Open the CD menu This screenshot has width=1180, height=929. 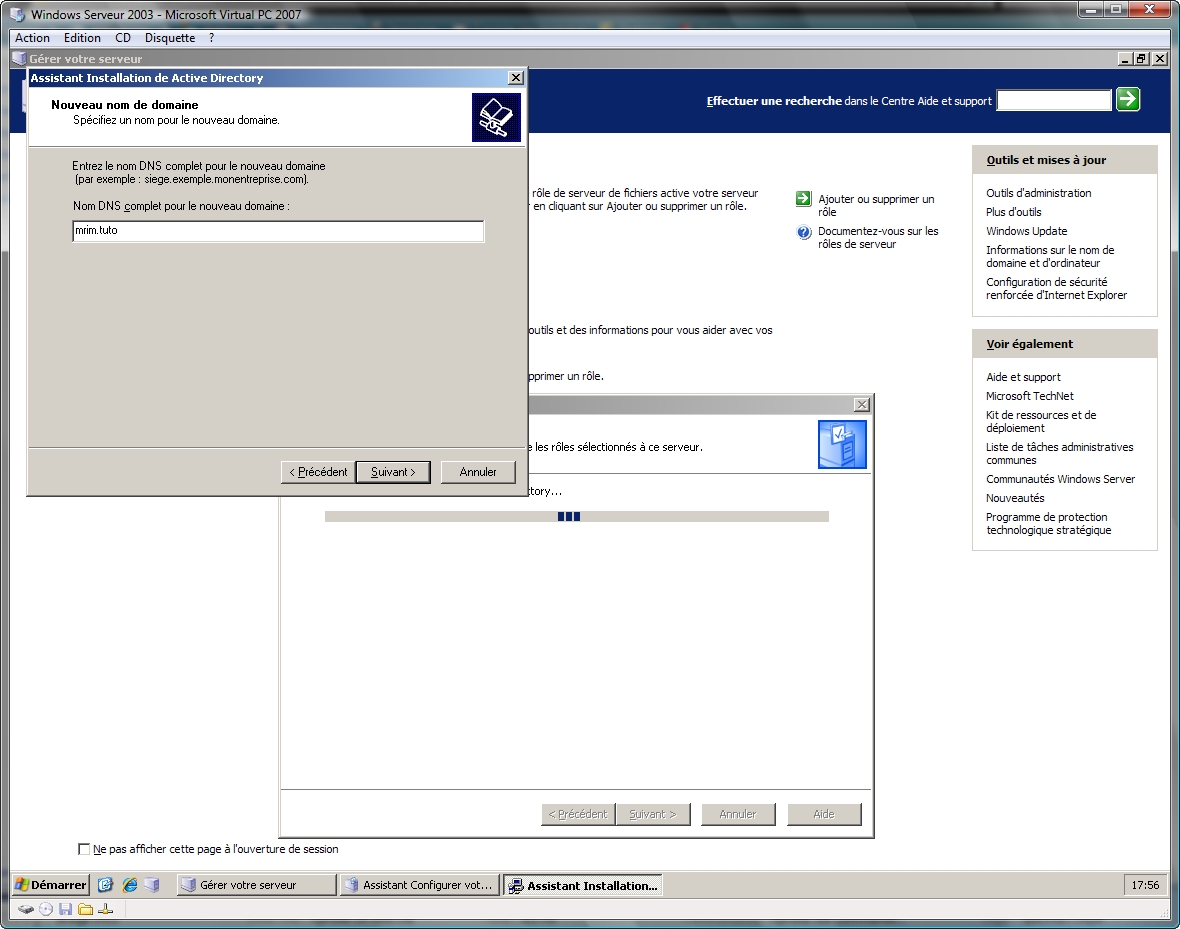point(123,38)
